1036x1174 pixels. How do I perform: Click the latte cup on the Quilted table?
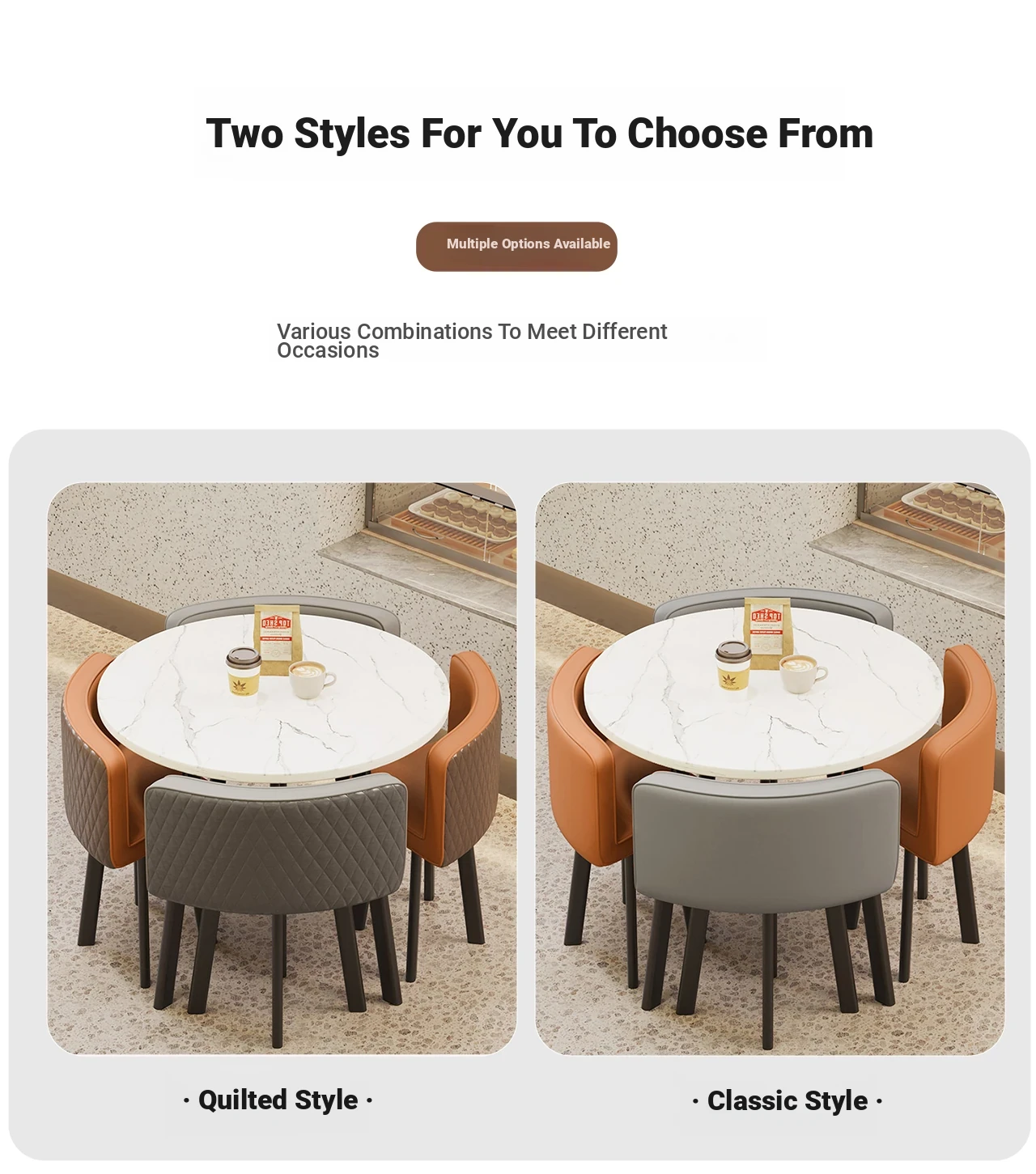[x=311, y=679]
